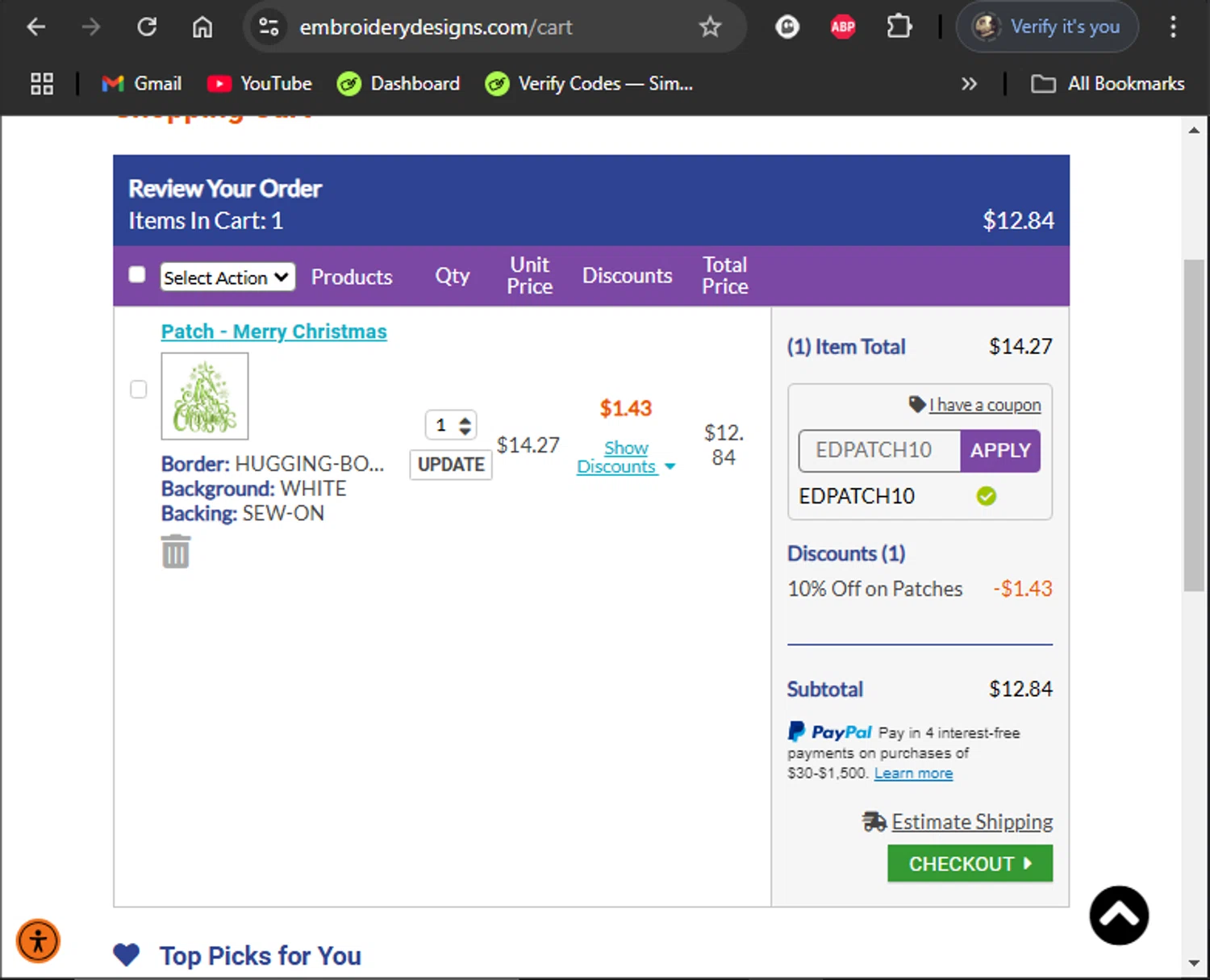Open the Extensions puzzle icon
The width and height of the screenshot is (1210, 980).
pyautogui.click(x=899, y=27)
